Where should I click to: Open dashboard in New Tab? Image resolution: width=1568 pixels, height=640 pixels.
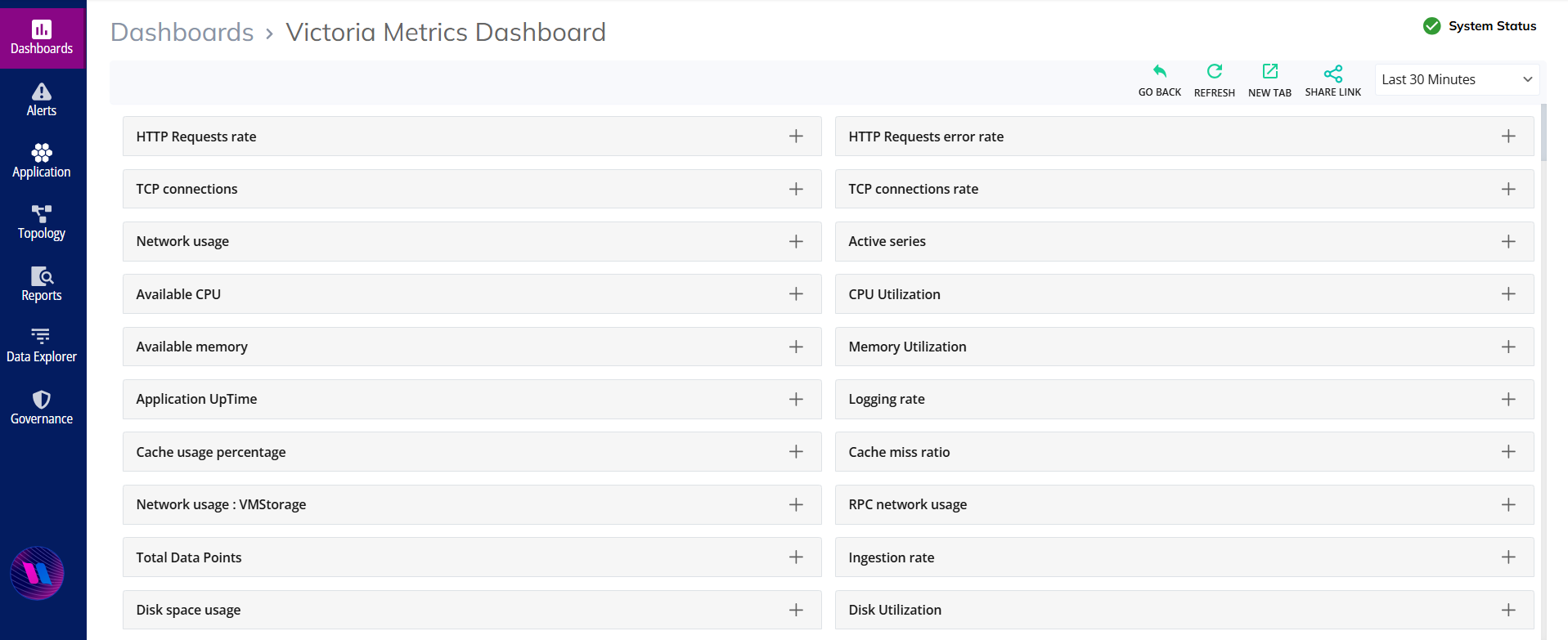[1269, 72]
